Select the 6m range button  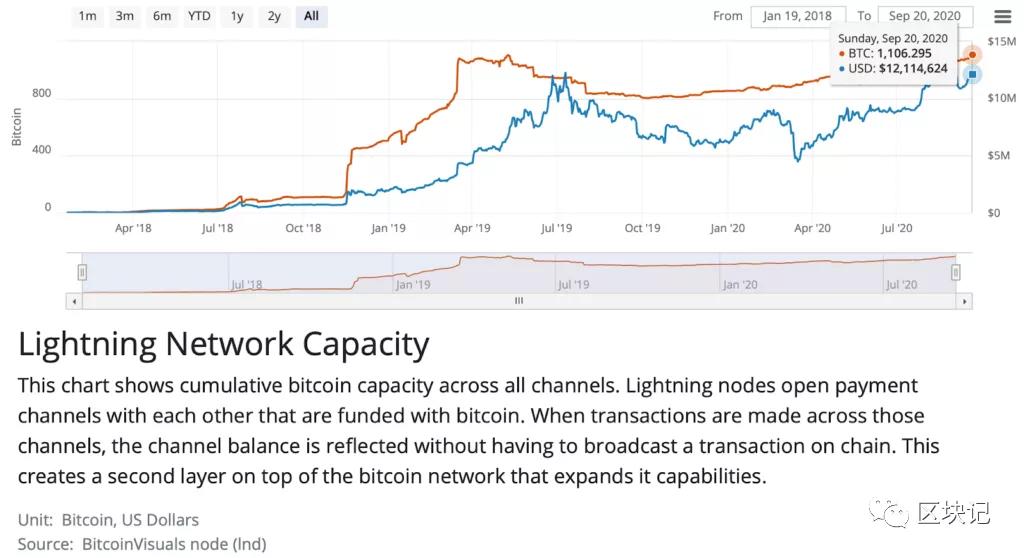click(x=162, y=16)
